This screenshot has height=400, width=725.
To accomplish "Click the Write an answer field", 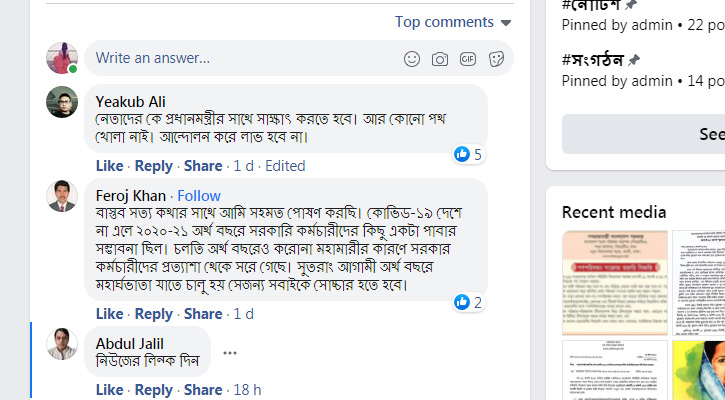I will click(x=240, y=59).
